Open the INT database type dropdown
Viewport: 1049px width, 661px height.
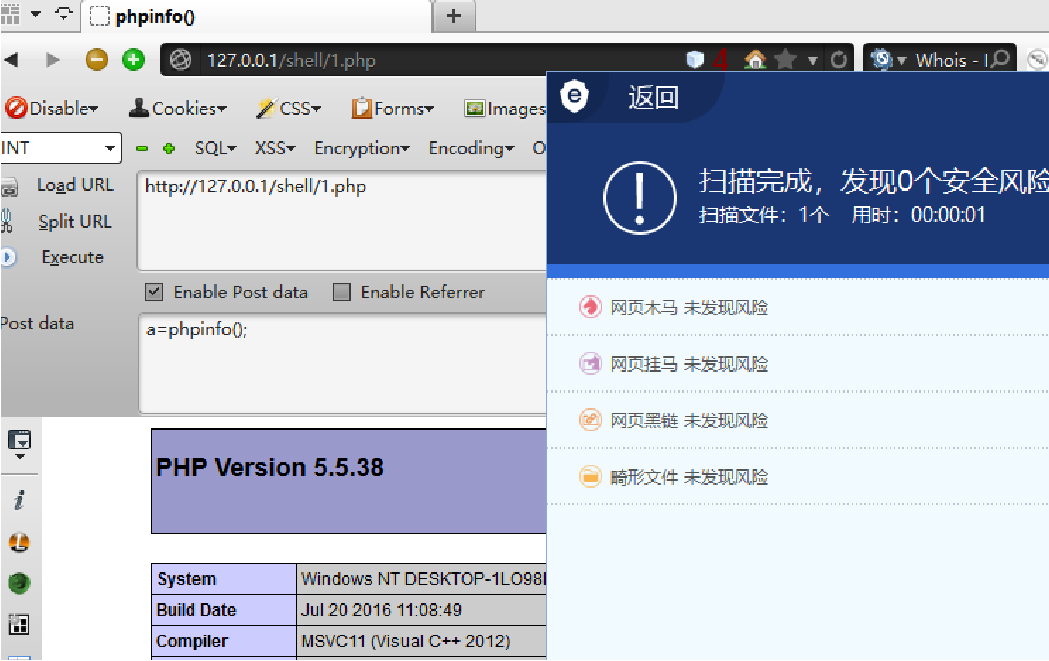(x=60, y=148)
